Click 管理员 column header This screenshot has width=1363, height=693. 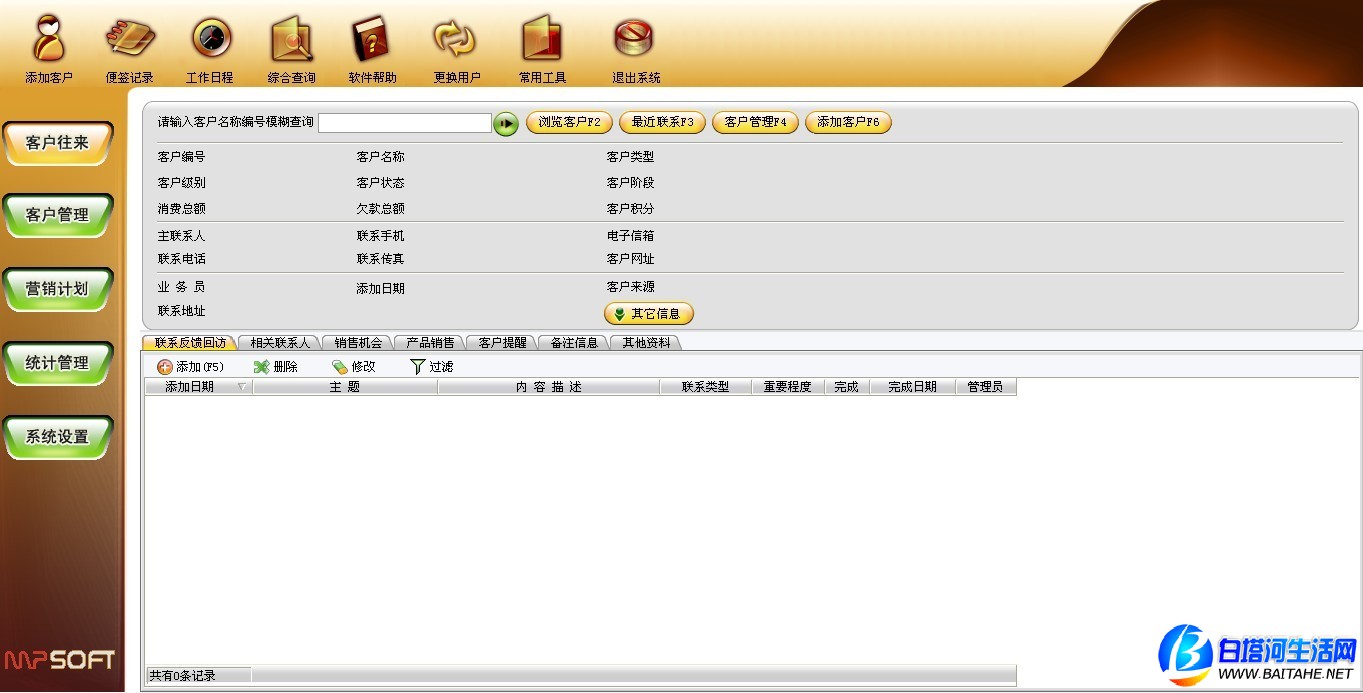point(986,387)
